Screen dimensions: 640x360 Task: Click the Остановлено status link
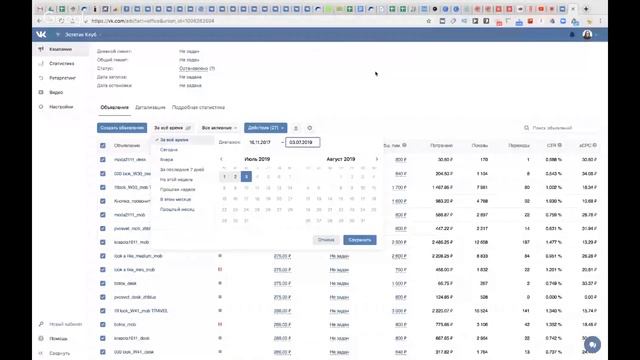[193, 69]
